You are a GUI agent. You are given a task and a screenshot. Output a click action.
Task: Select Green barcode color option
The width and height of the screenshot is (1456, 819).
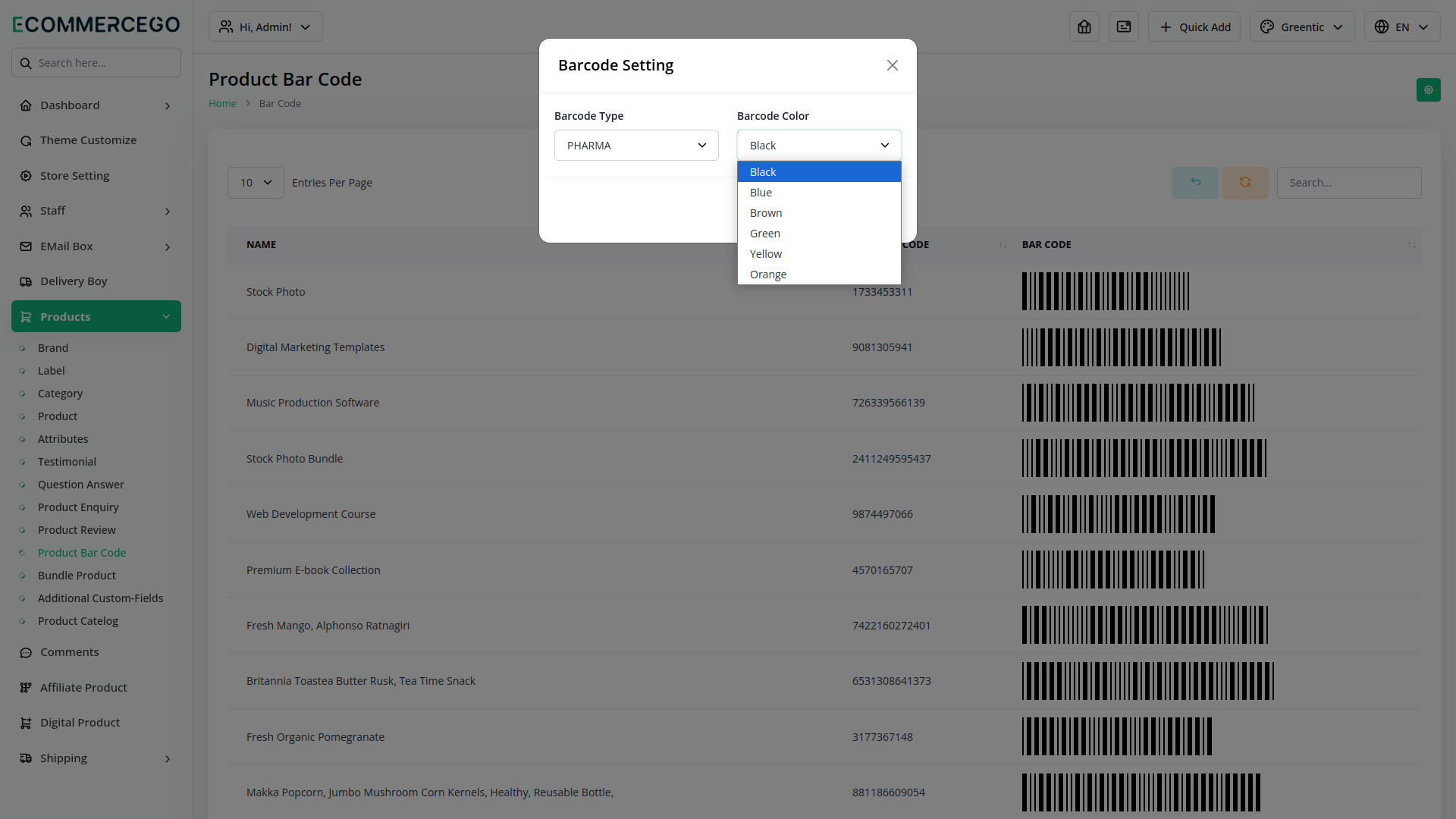tap(819, 234)
